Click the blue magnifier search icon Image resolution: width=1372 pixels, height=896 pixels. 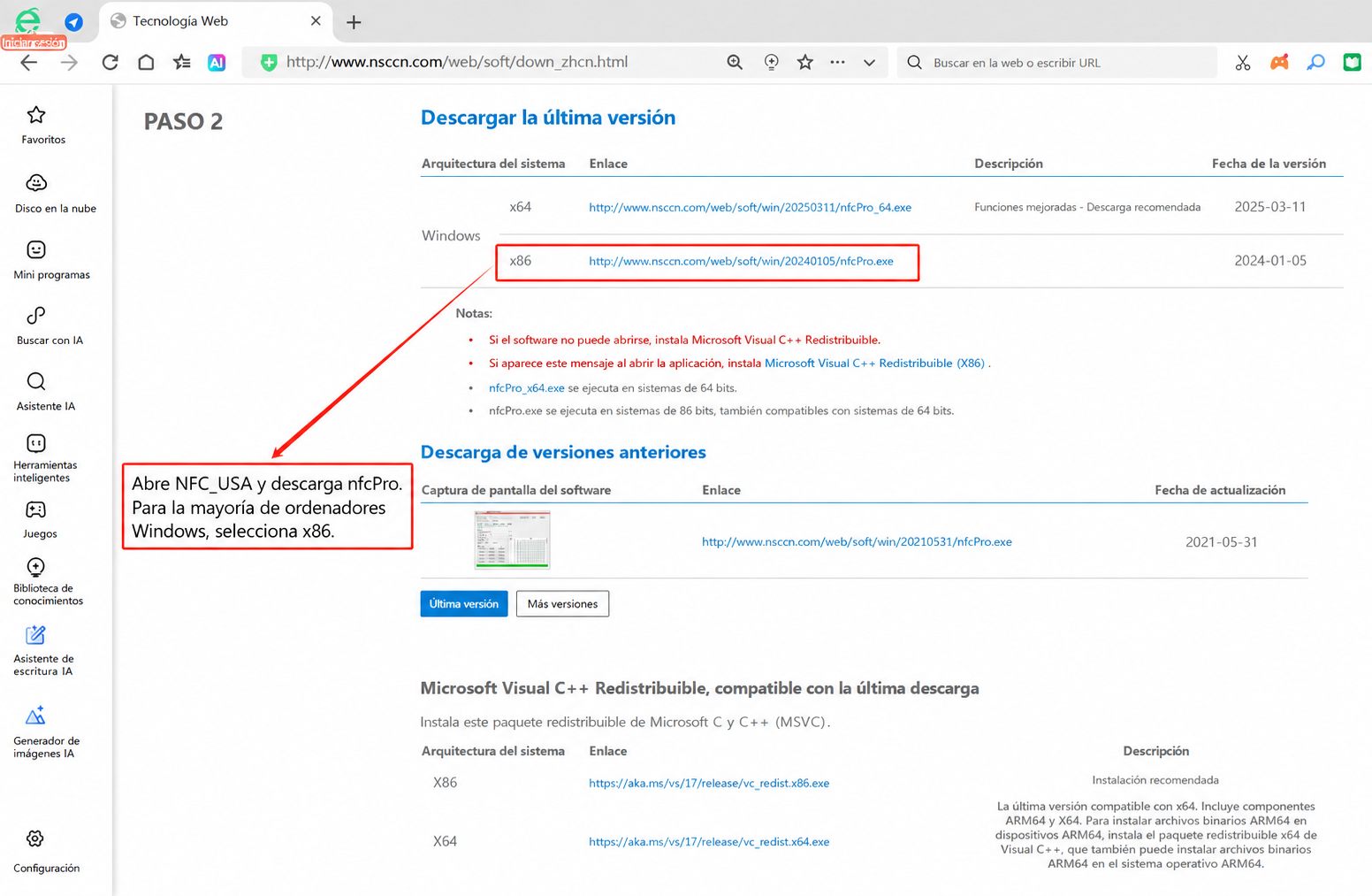point(1315,63)
